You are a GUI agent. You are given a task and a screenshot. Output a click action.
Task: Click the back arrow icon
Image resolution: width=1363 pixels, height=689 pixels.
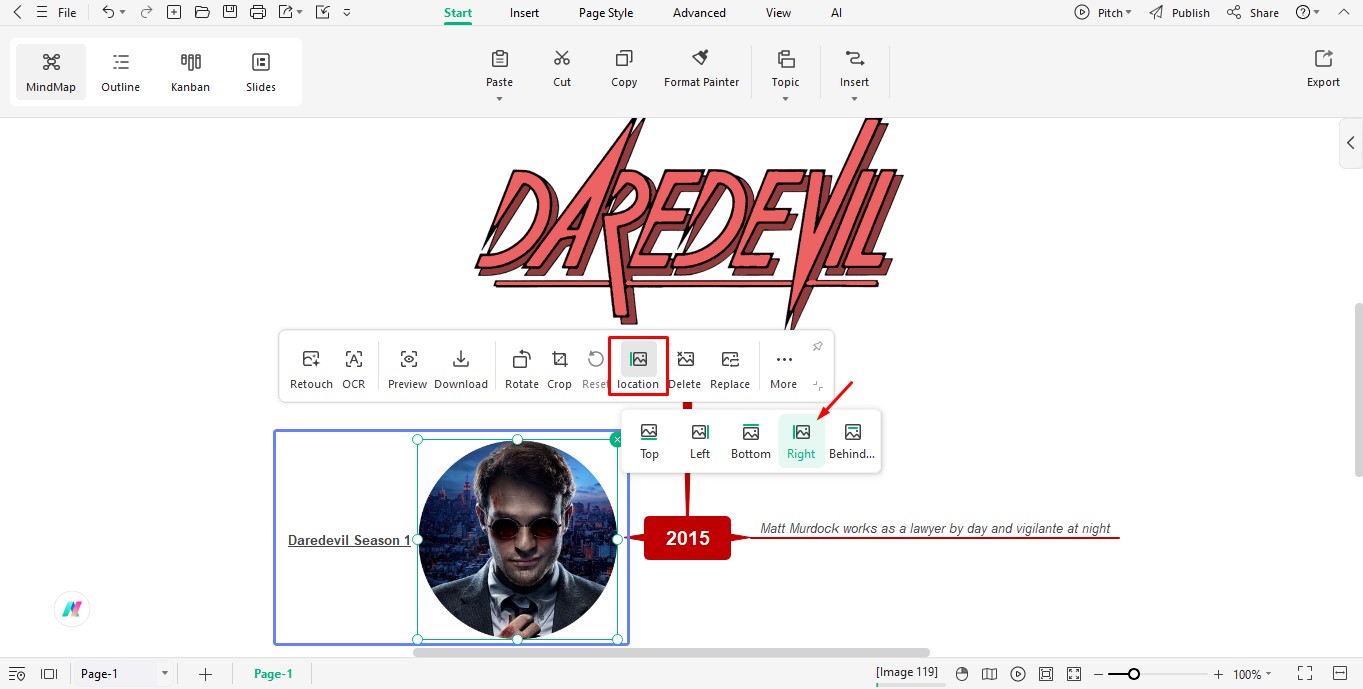click(x=17, y=13)
